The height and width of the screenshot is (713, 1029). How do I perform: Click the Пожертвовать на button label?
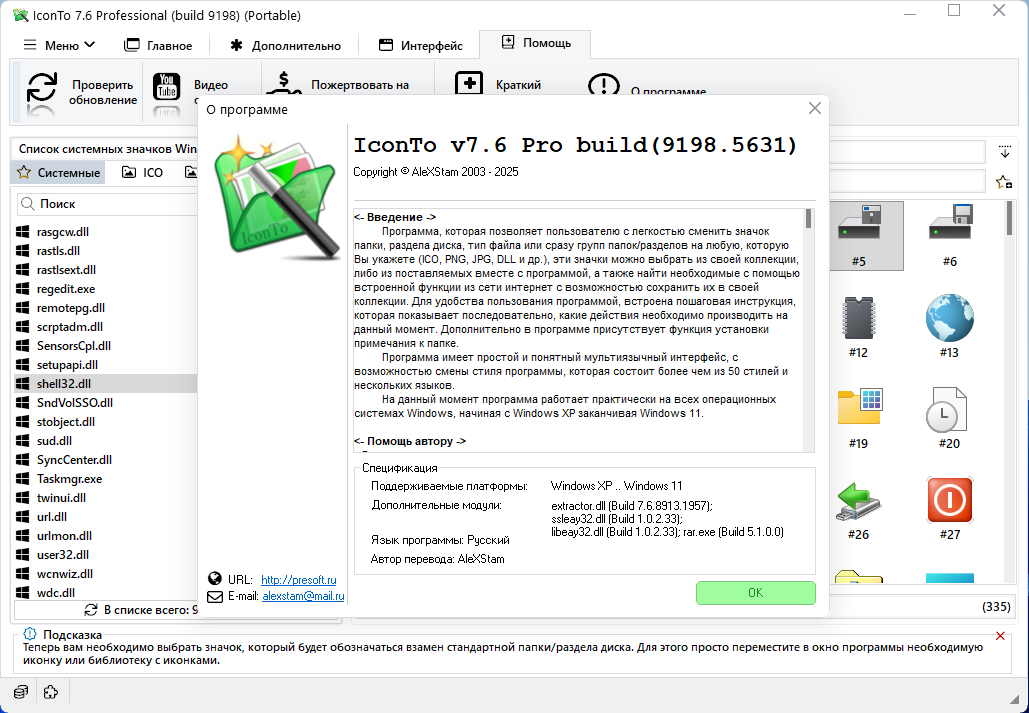click(x=360, y=85)
